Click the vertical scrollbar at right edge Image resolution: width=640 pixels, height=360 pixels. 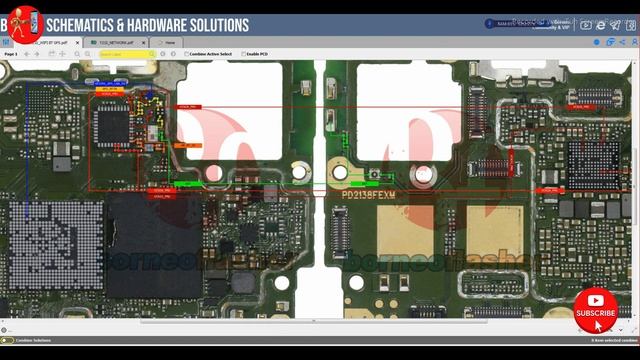[635, 186]
